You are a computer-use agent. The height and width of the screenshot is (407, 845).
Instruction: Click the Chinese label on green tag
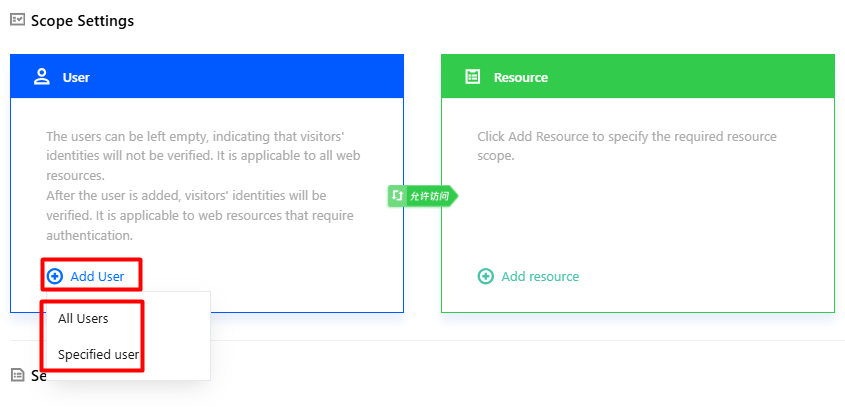point(430,196)
